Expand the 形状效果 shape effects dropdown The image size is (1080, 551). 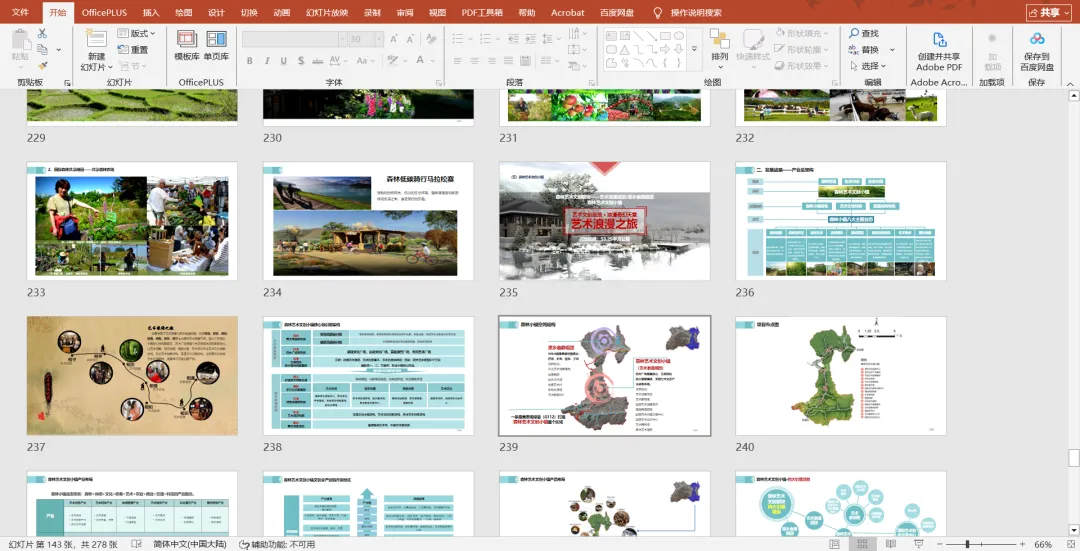[825, 66]
